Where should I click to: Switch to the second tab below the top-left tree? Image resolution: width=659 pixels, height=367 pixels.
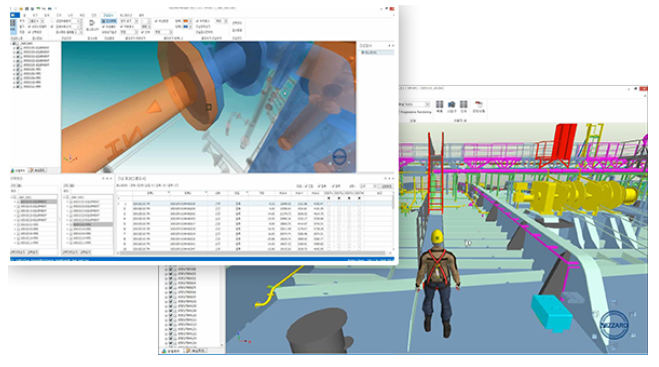coord(39,171)
